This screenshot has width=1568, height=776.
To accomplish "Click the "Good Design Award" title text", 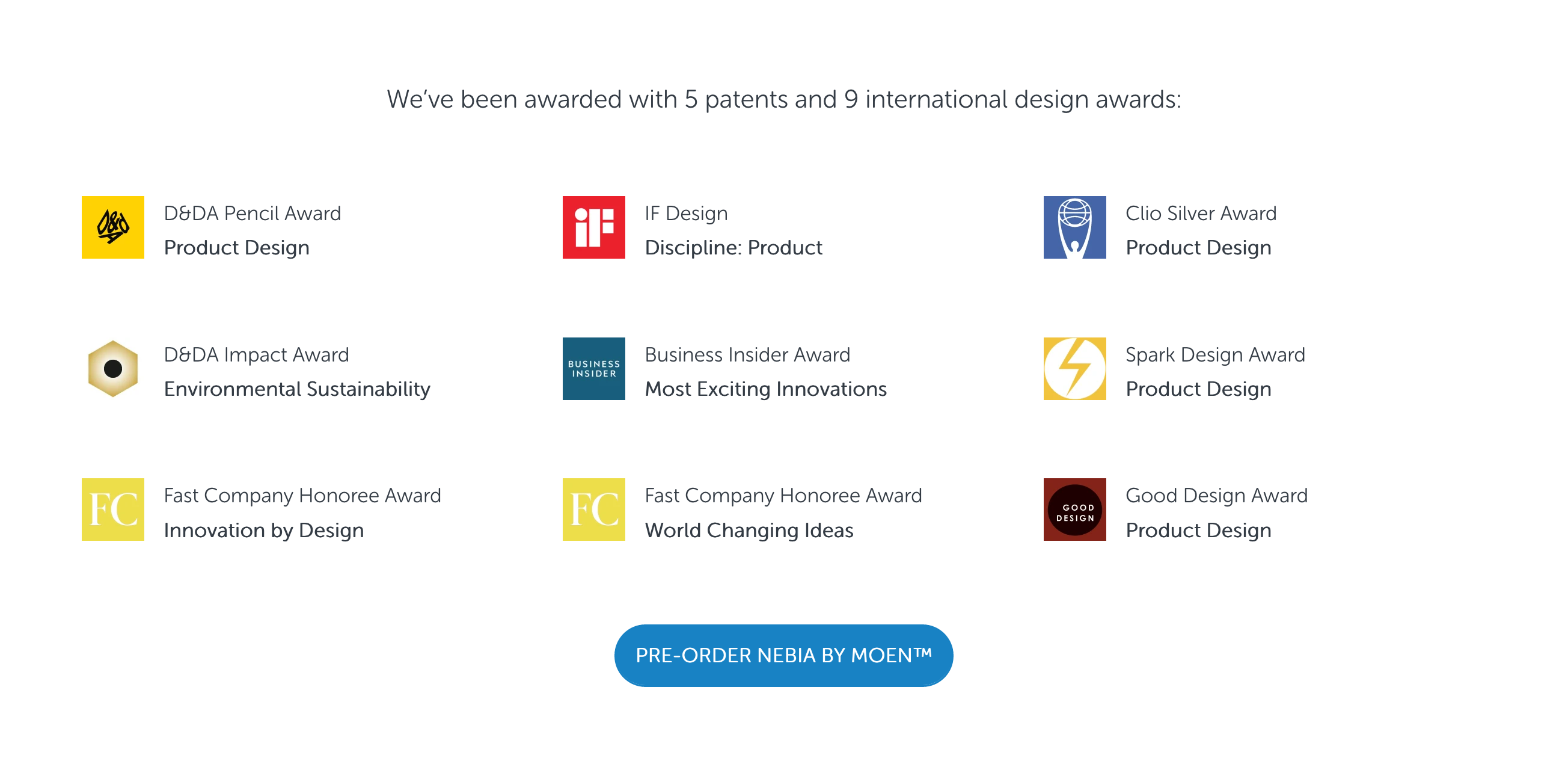I will (x=1216, y=495).
